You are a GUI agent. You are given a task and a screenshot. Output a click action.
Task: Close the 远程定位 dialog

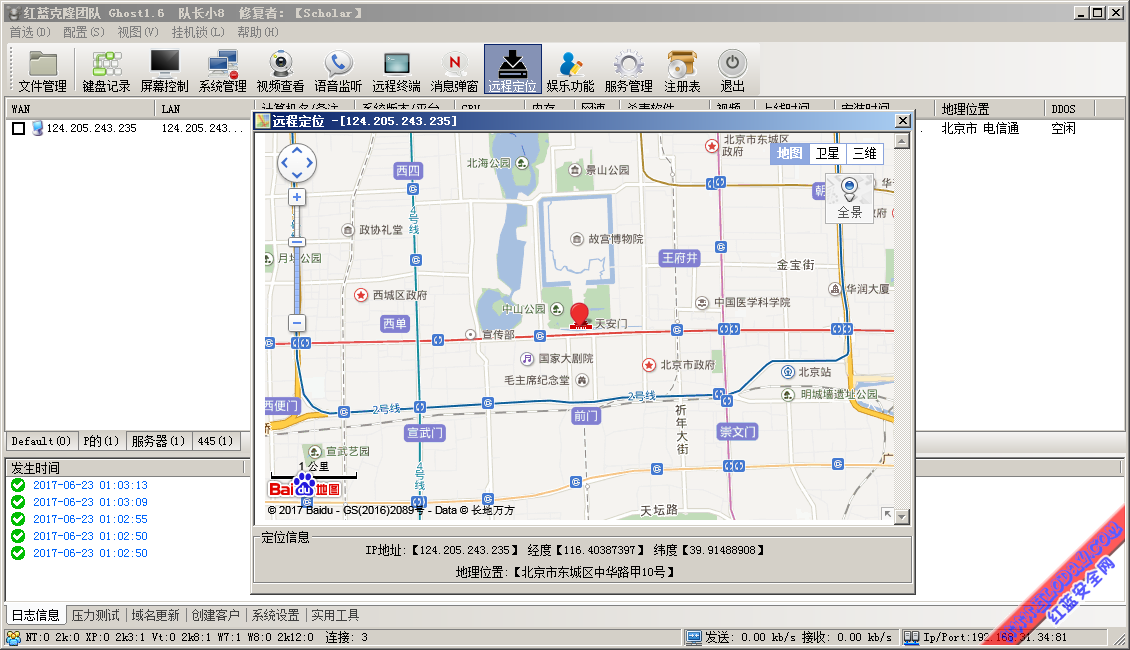tap(902, 121)
